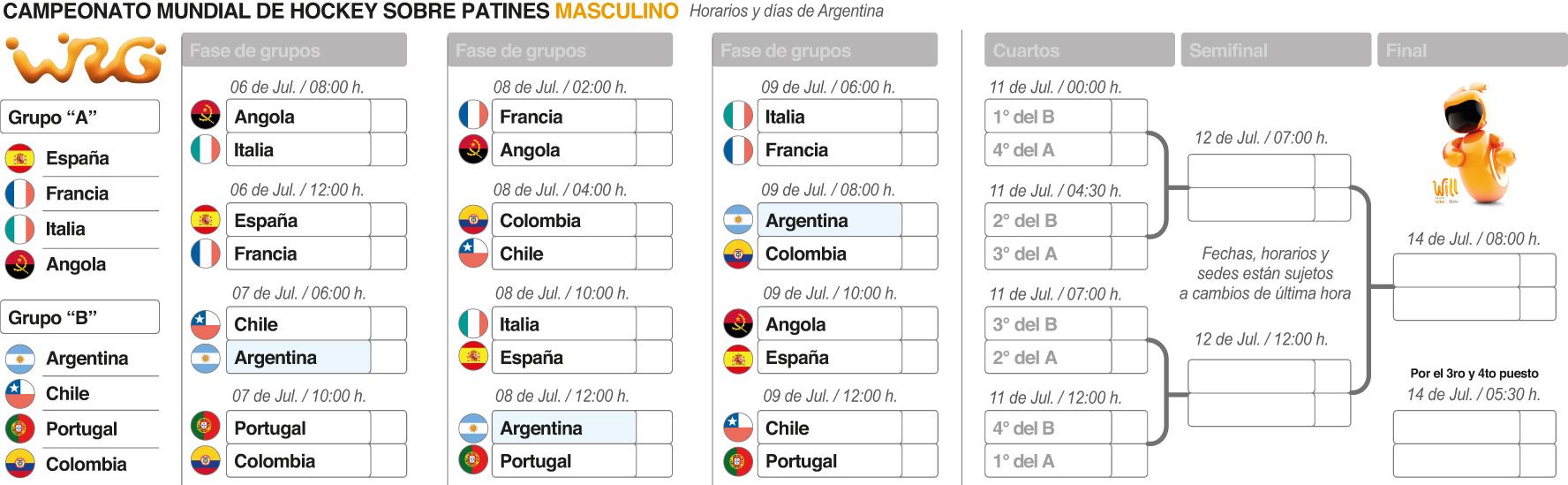
Task: Switch to the Semifinal header tab
Action: [1275, 50]
